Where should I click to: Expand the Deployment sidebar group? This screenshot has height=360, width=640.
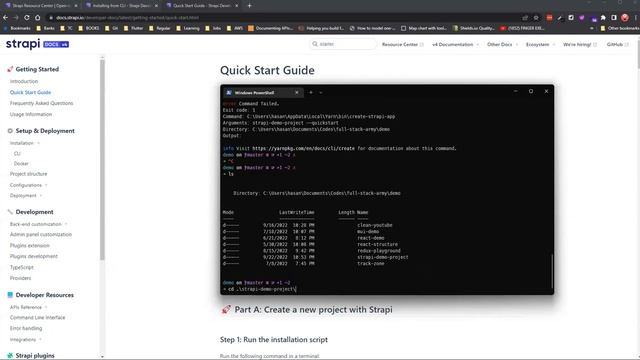pyautogui.click(x=26, y=196)
